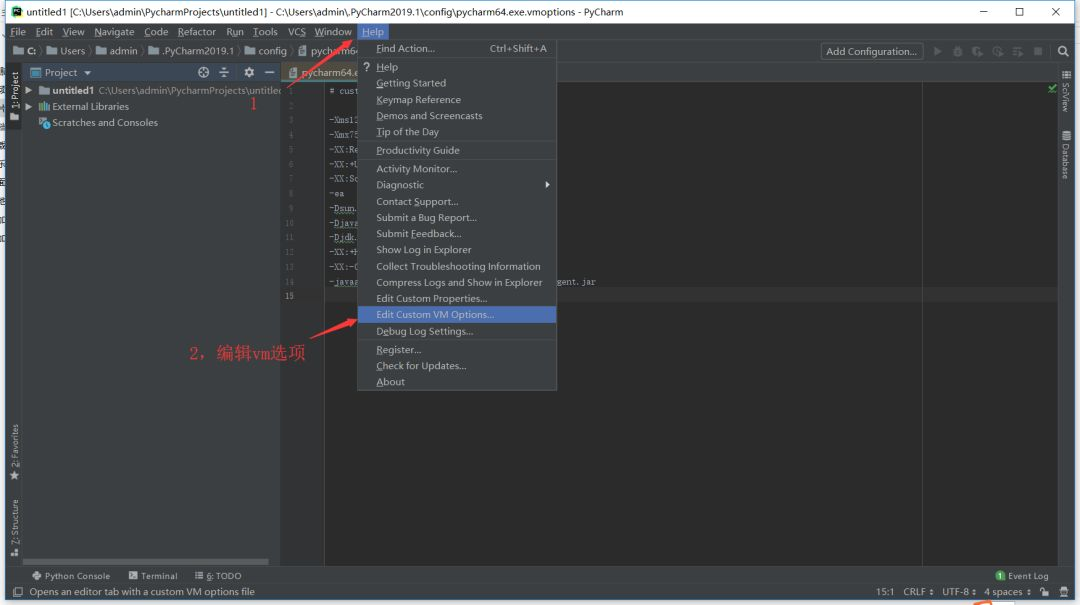Select Compress Logs and Show in Explorer
Image resolution: width=1080 pixels, height=605 pixels.
(457, 283)
